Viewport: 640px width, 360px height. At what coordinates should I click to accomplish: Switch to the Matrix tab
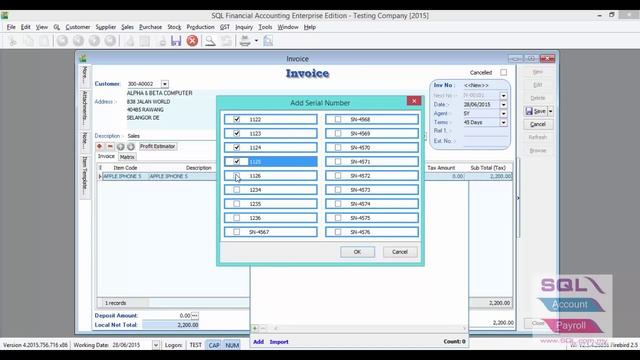click(127, 157)
